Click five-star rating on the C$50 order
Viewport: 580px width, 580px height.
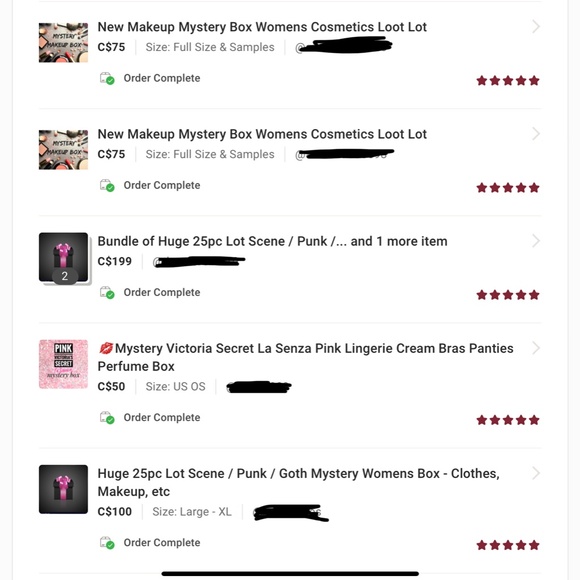point(508,420)
